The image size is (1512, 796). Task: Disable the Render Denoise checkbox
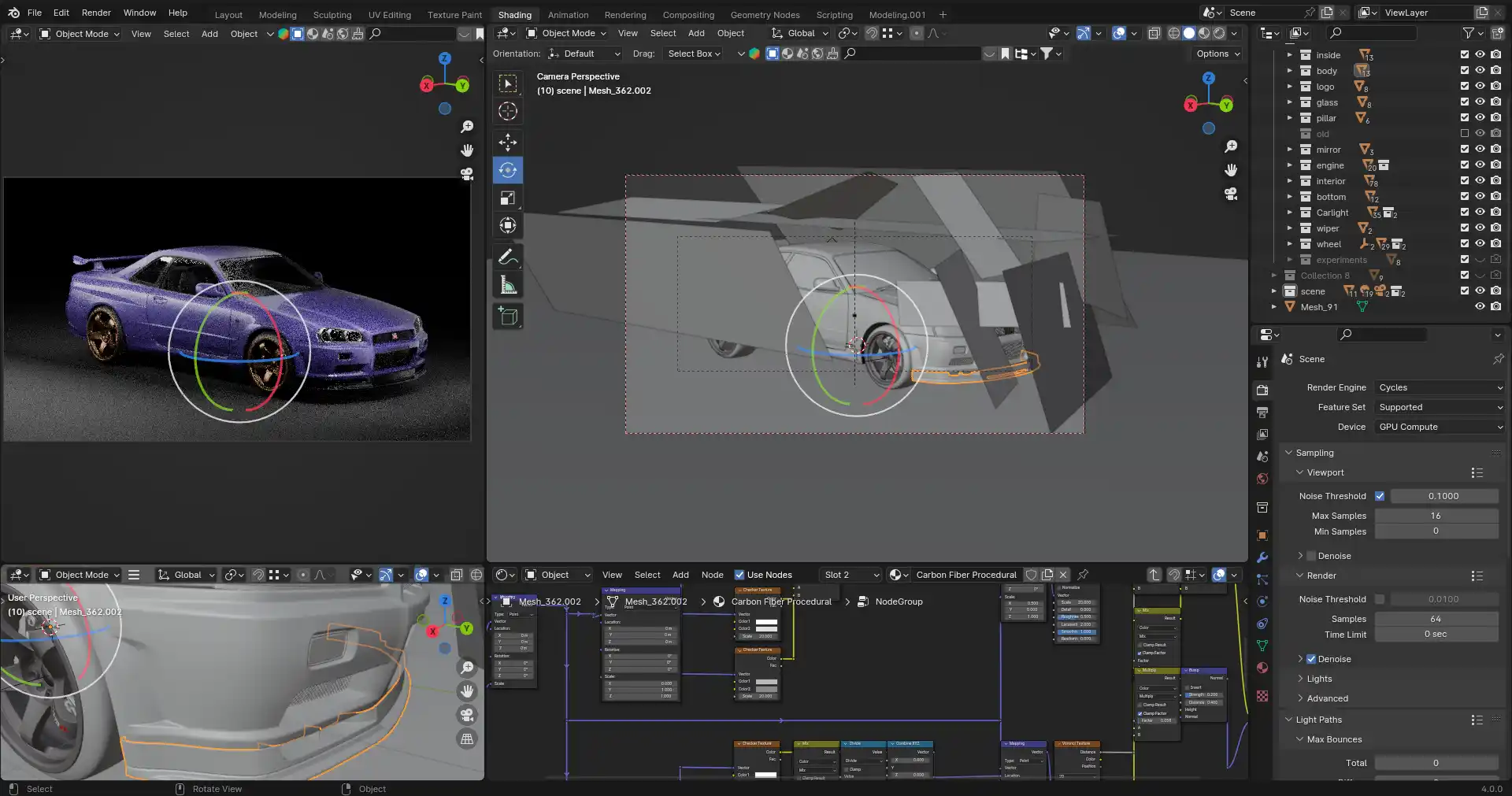(1311, 659)
